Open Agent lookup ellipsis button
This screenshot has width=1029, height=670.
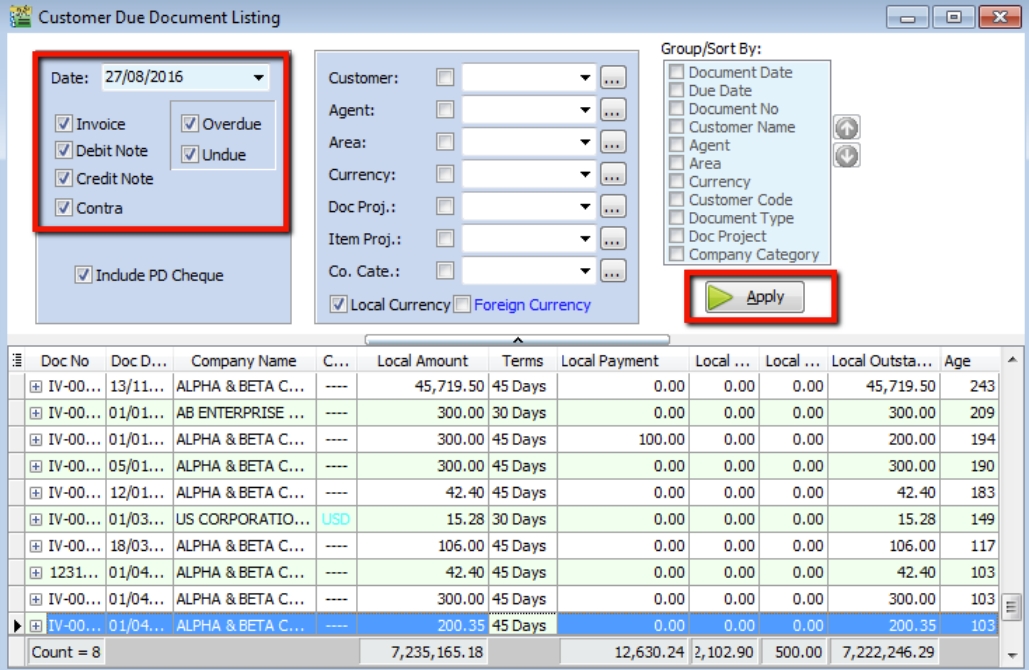click(613, 110)
